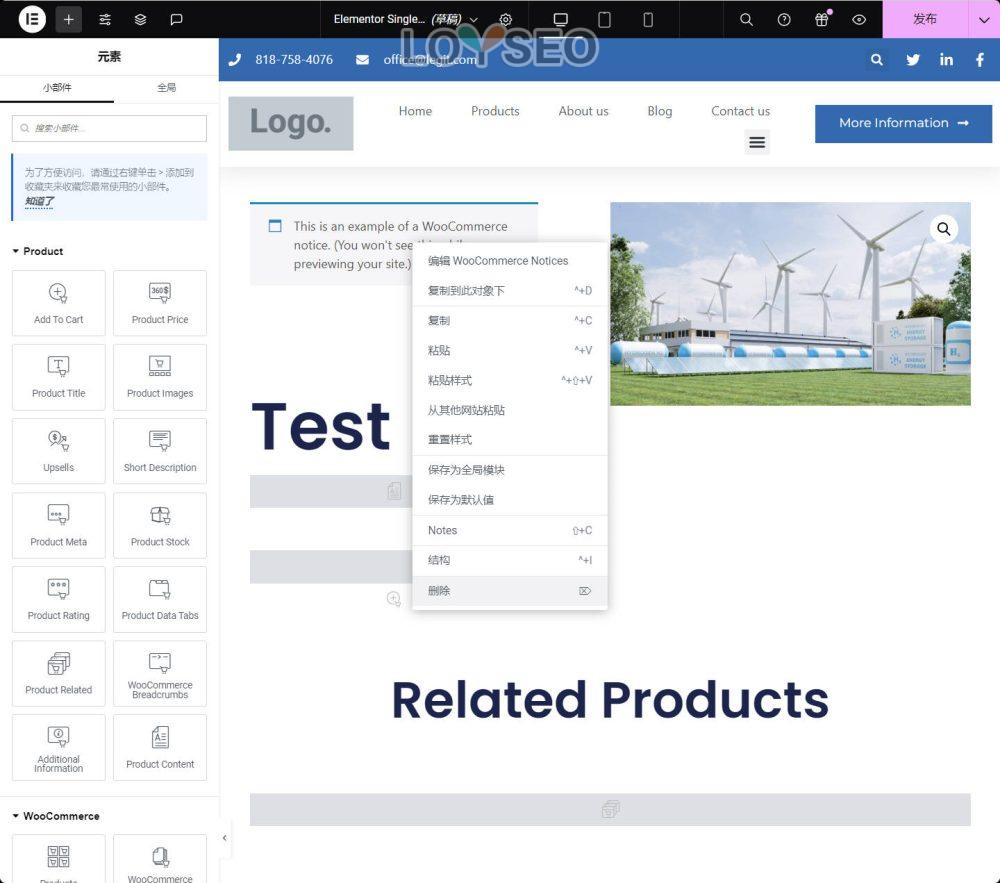Select the Additional Information widget

(59, 747)
